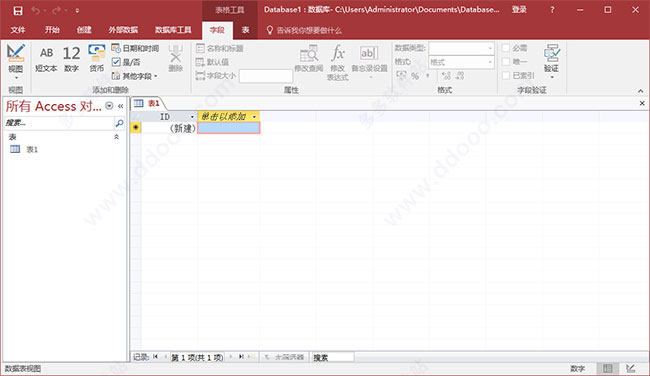Click the increase decimals icon
This screenshot has height=376, width=650.
click(446, 76)
